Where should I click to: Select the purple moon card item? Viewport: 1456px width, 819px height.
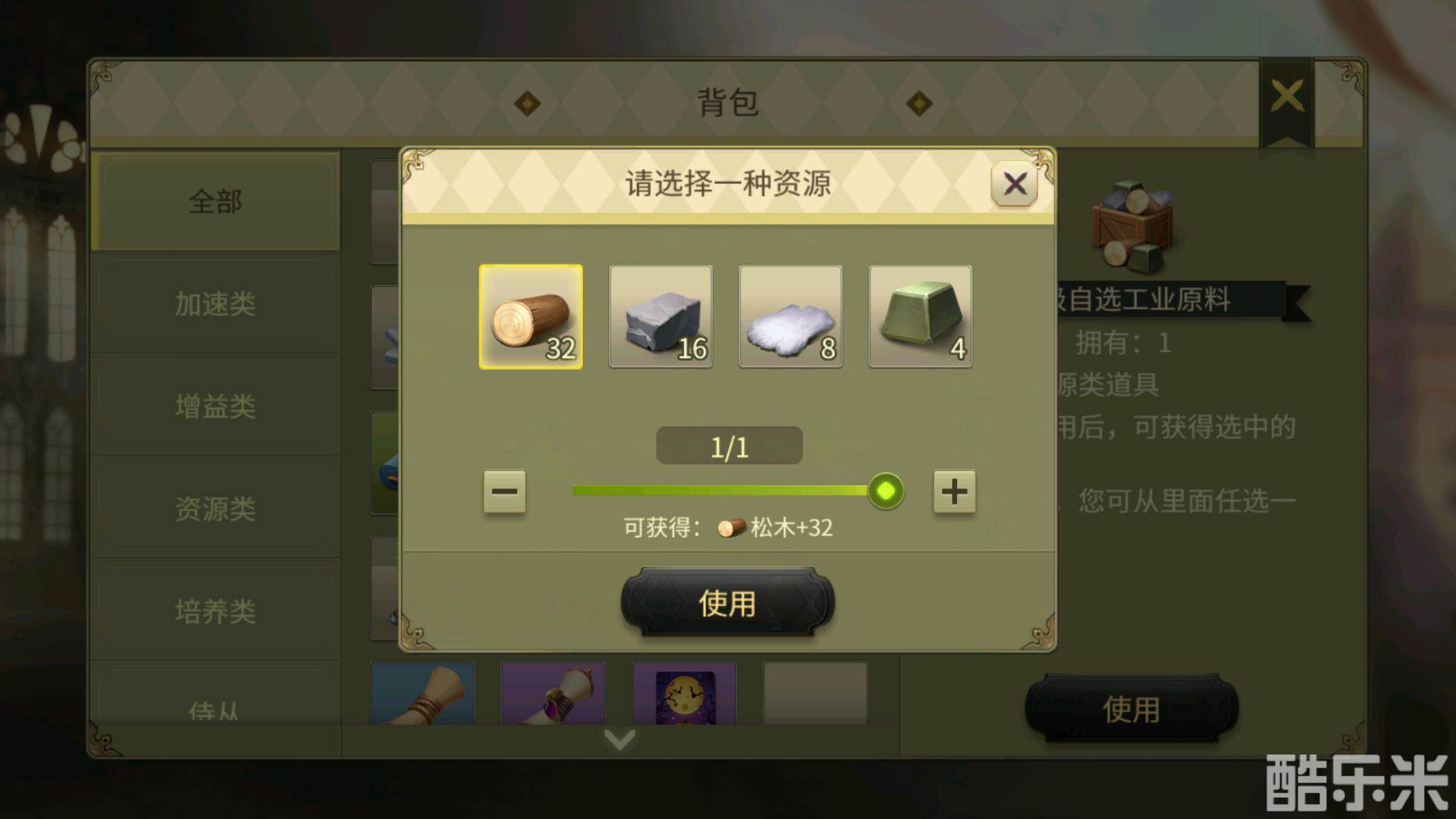pos(685,693)
